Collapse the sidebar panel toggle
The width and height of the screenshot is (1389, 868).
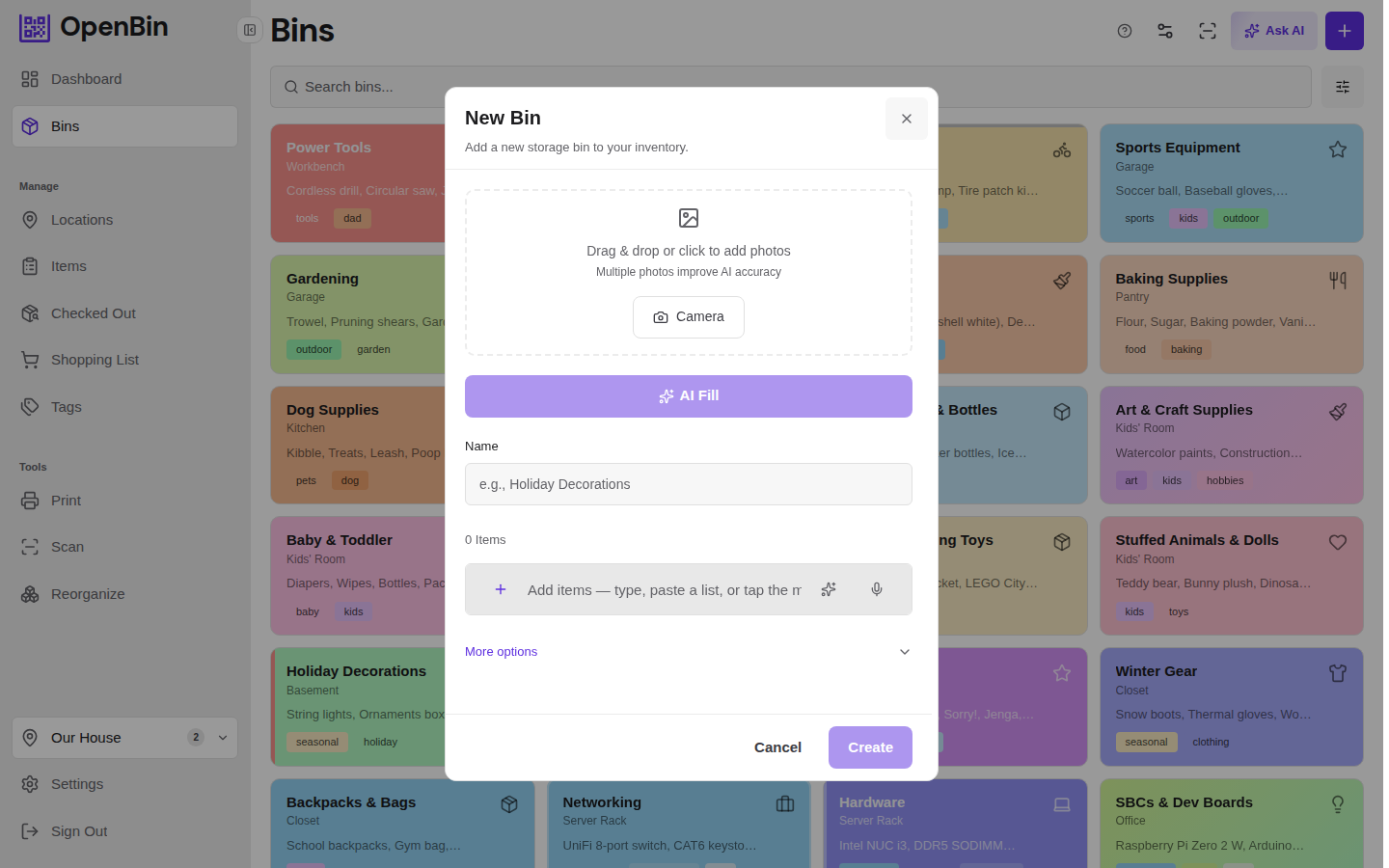[x=250, y=30]
